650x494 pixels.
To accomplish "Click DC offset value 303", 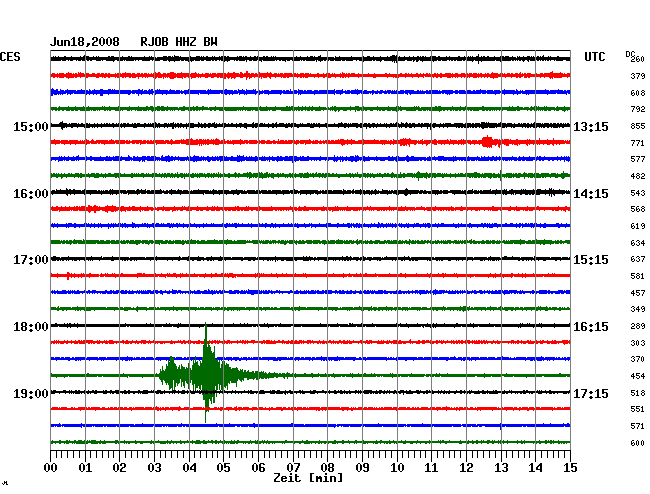I will (x=638, y=343).
